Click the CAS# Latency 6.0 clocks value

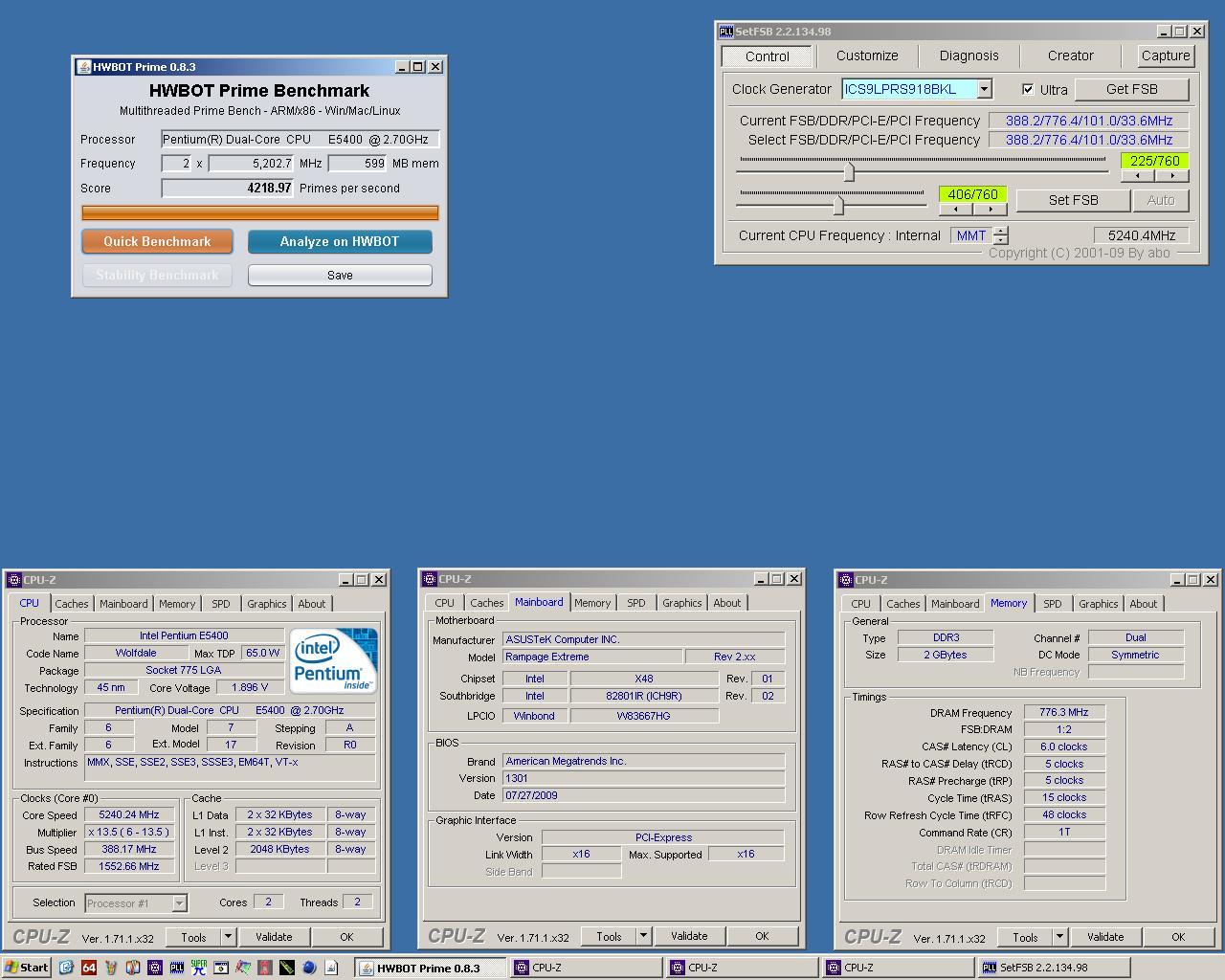coord(1064,746)
